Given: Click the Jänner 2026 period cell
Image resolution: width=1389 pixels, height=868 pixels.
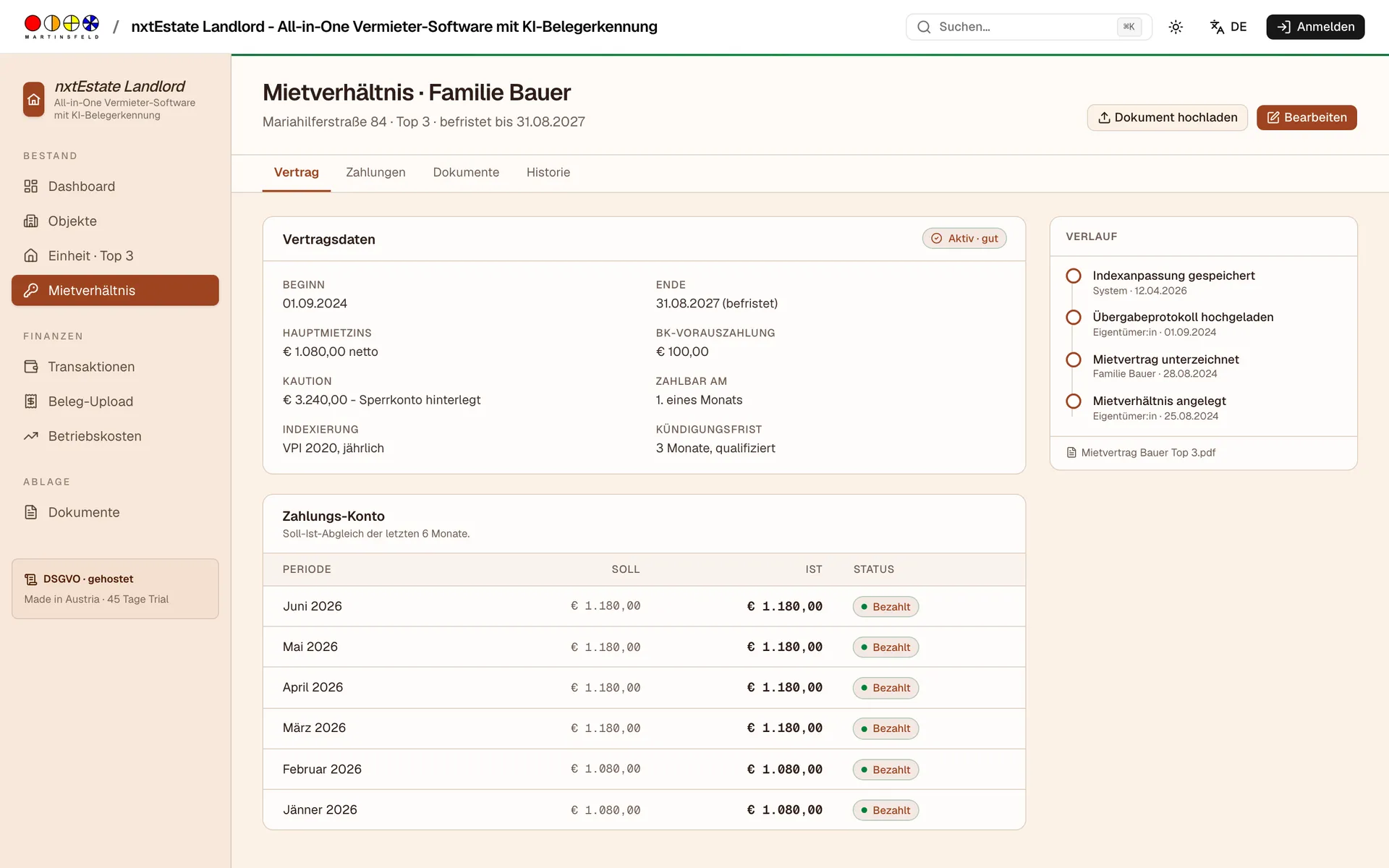Looking at the screenshot, I should tap(320, 809).
